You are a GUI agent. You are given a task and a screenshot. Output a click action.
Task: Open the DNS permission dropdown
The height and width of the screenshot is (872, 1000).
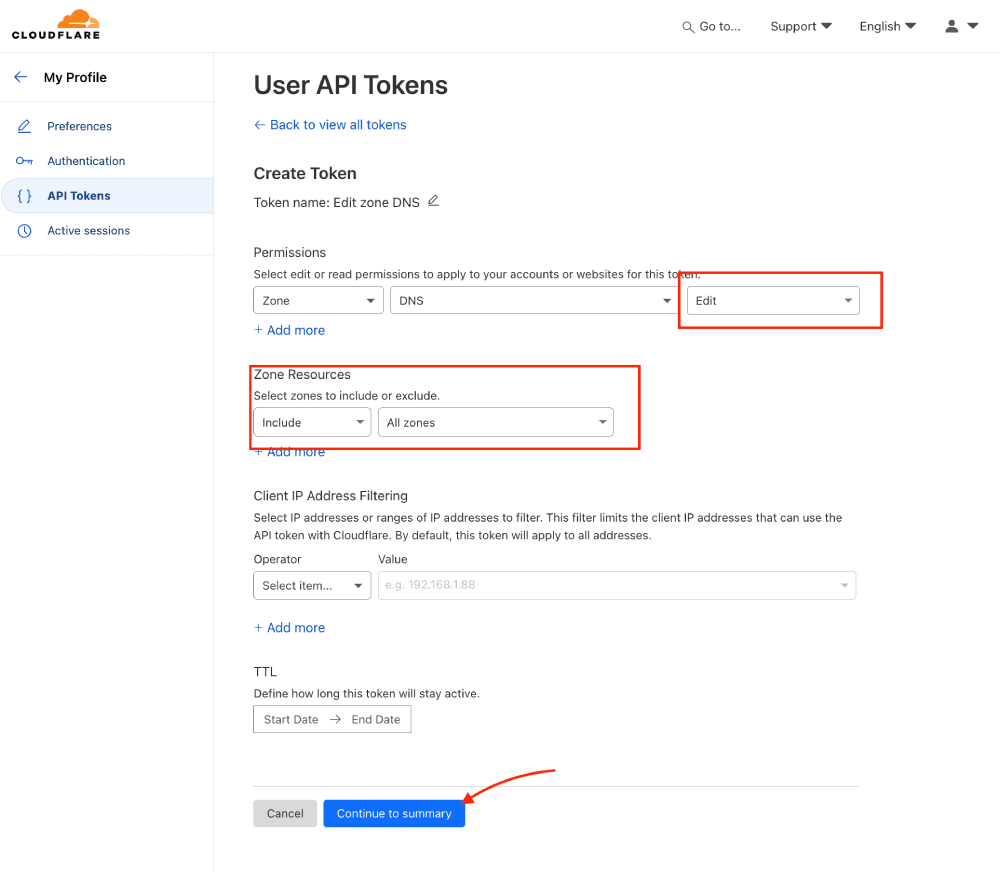[x=534, y=300]
